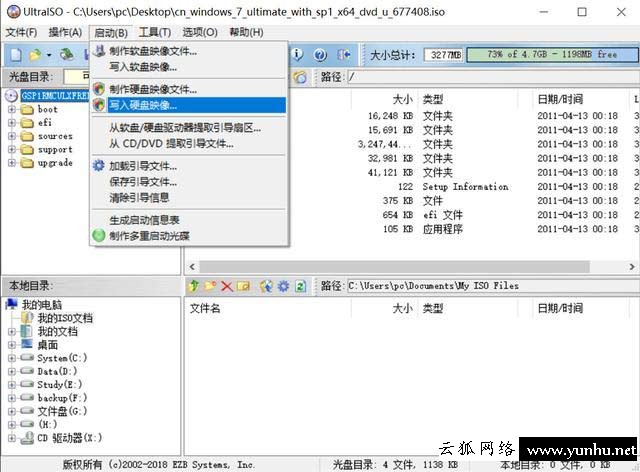640x472 pixels.
Task: Click the local folder properties icon
Action: pos(243,286)
